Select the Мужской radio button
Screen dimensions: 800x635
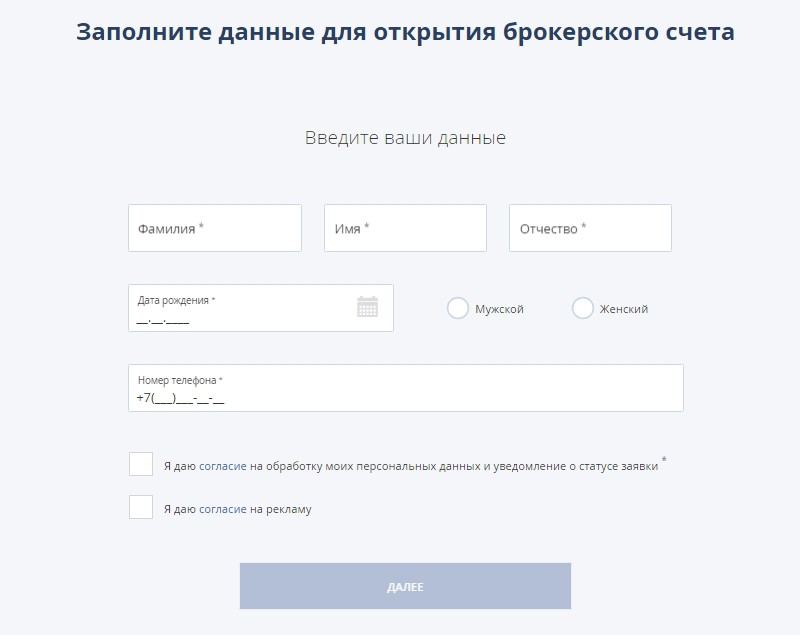coord(458,309)
